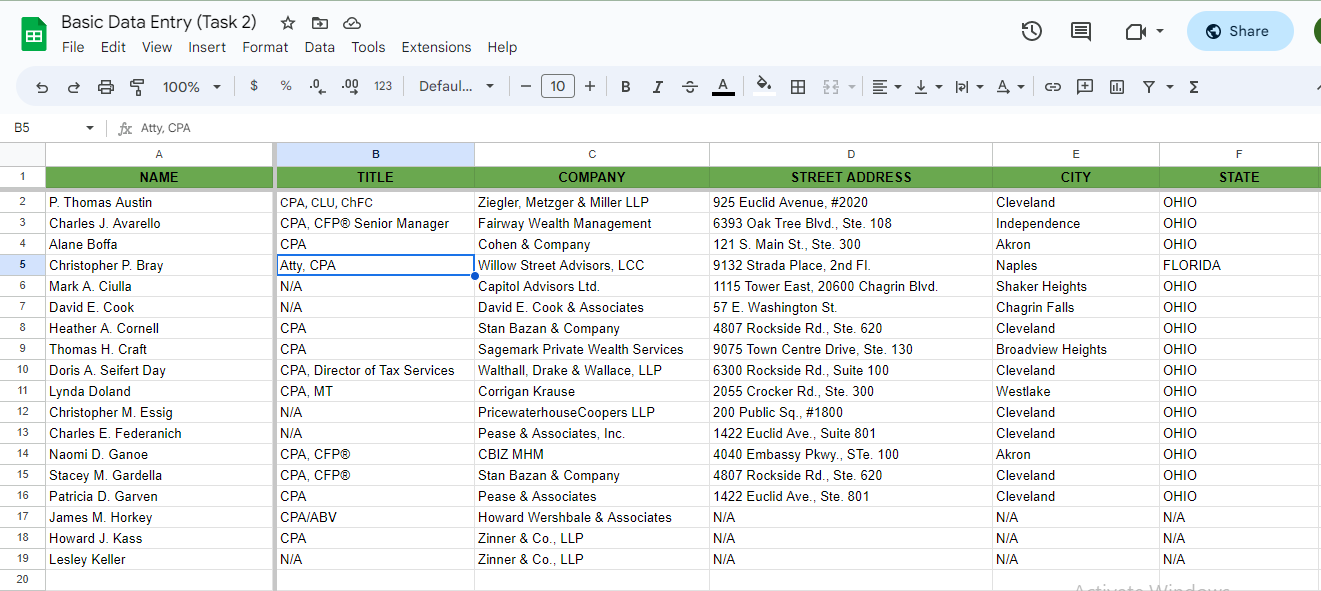Click the document title Basic Data Entry

tap(158, 22)
